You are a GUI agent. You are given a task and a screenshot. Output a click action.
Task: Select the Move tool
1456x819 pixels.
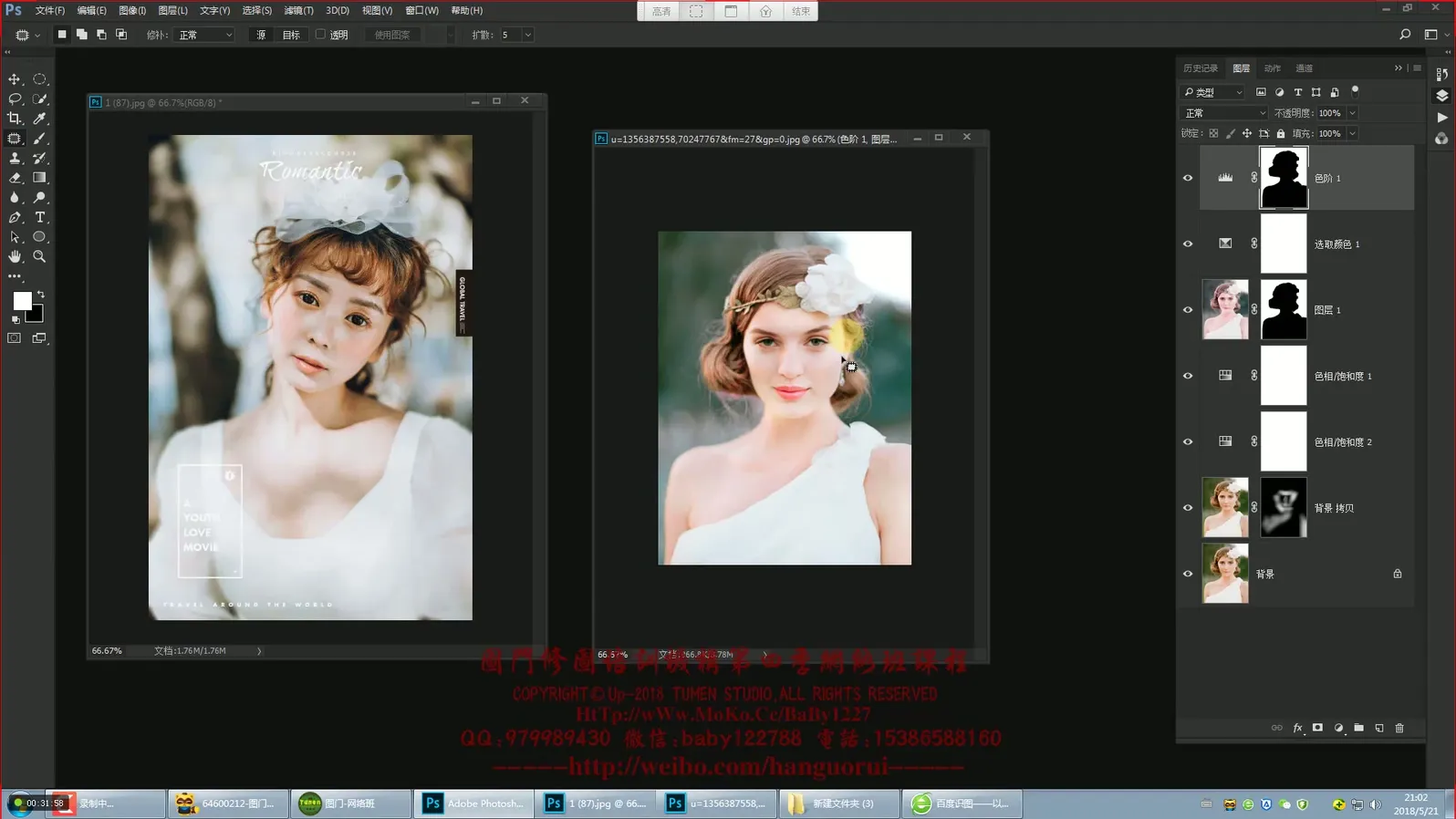pyautogui.click(x=15, y=79)
